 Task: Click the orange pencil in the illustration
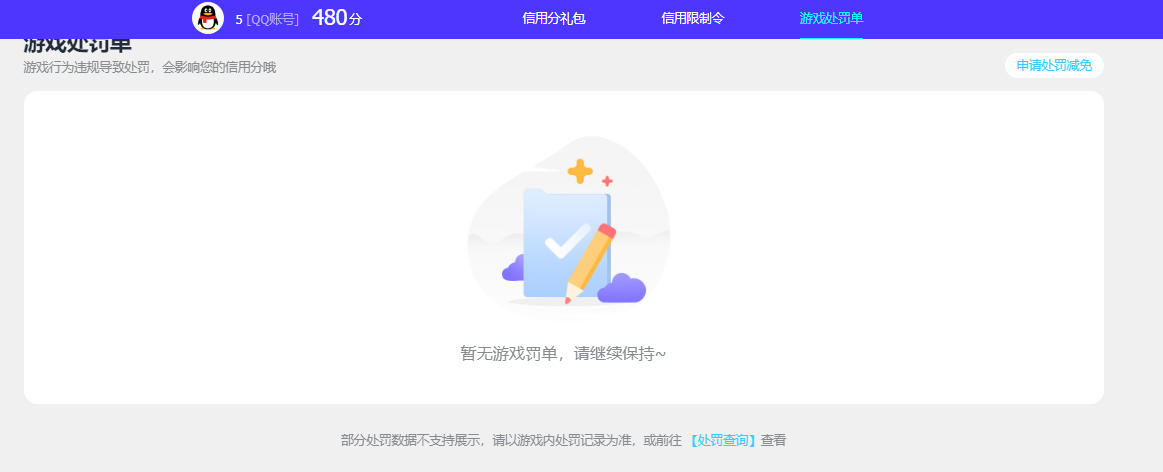pyautogui.click(x=590, y=262)
